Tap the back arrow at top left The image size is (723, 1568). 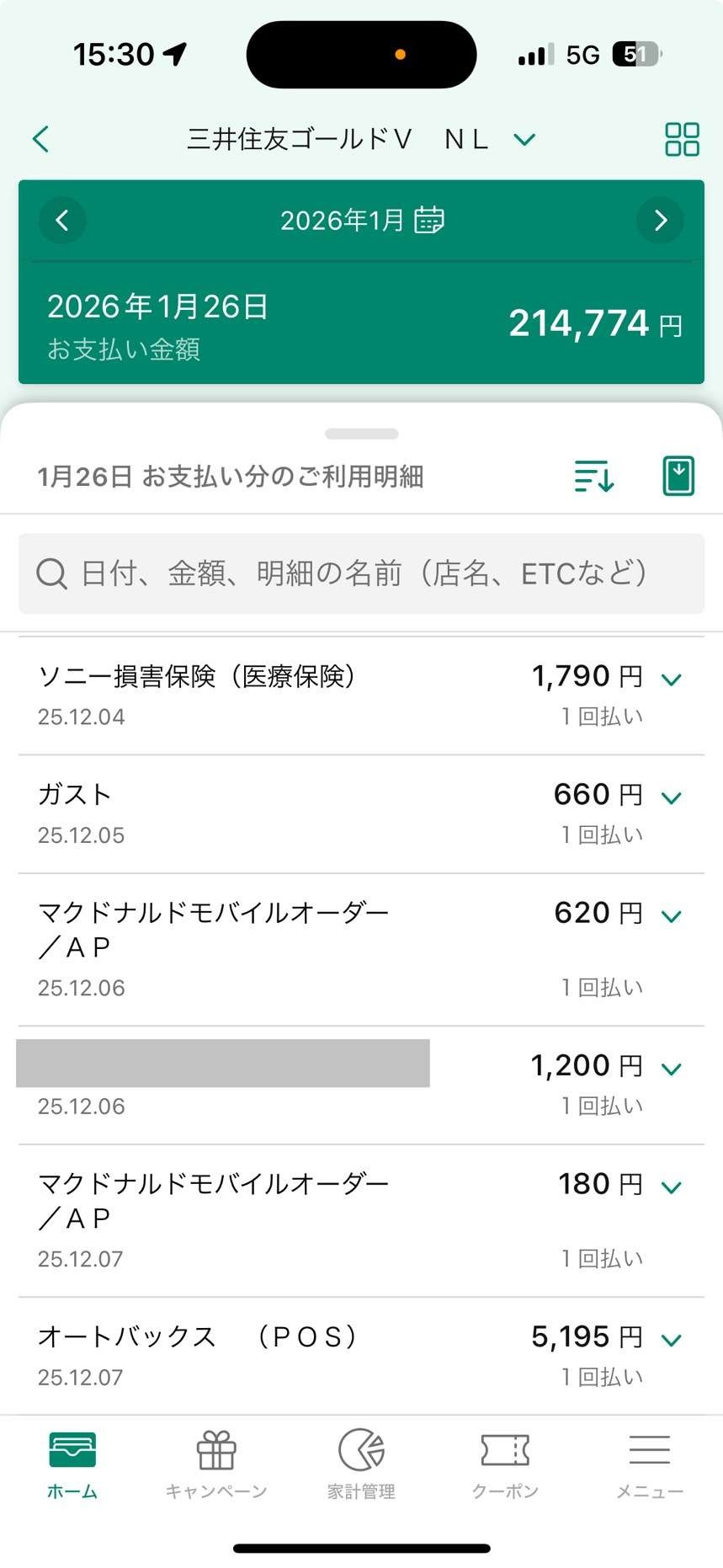(x=40, y=139)
